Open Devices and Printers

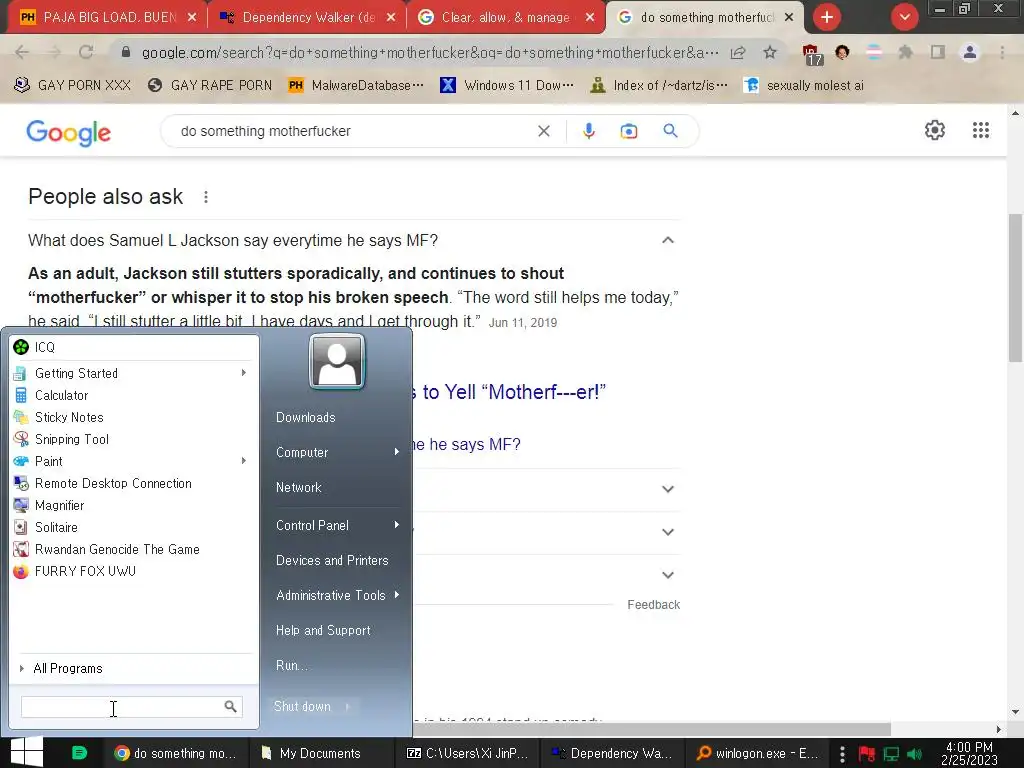tap(332, 560)
